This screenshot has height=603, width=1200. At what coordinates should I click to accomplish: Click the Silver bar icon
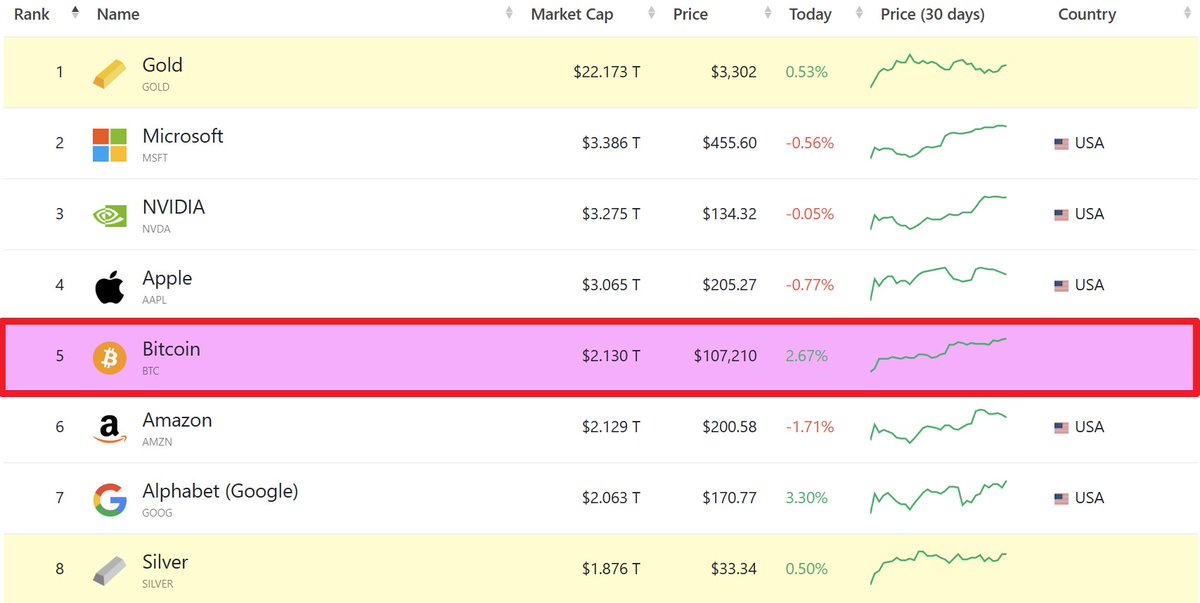[x=110, y=570]
